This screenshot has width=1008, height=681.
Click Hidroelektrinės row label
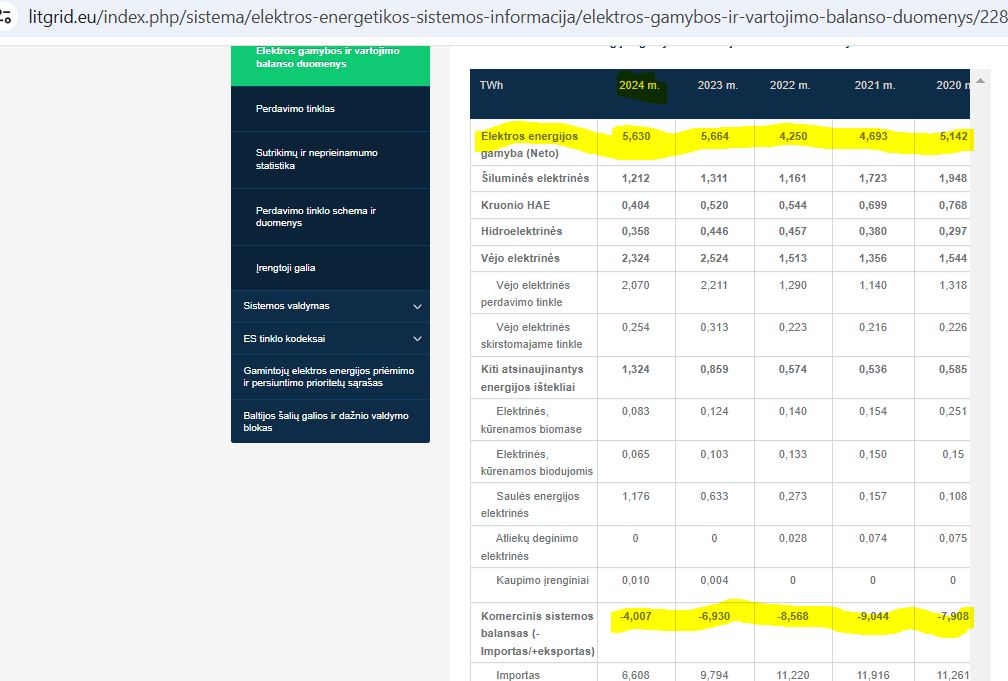pos(521,231)
